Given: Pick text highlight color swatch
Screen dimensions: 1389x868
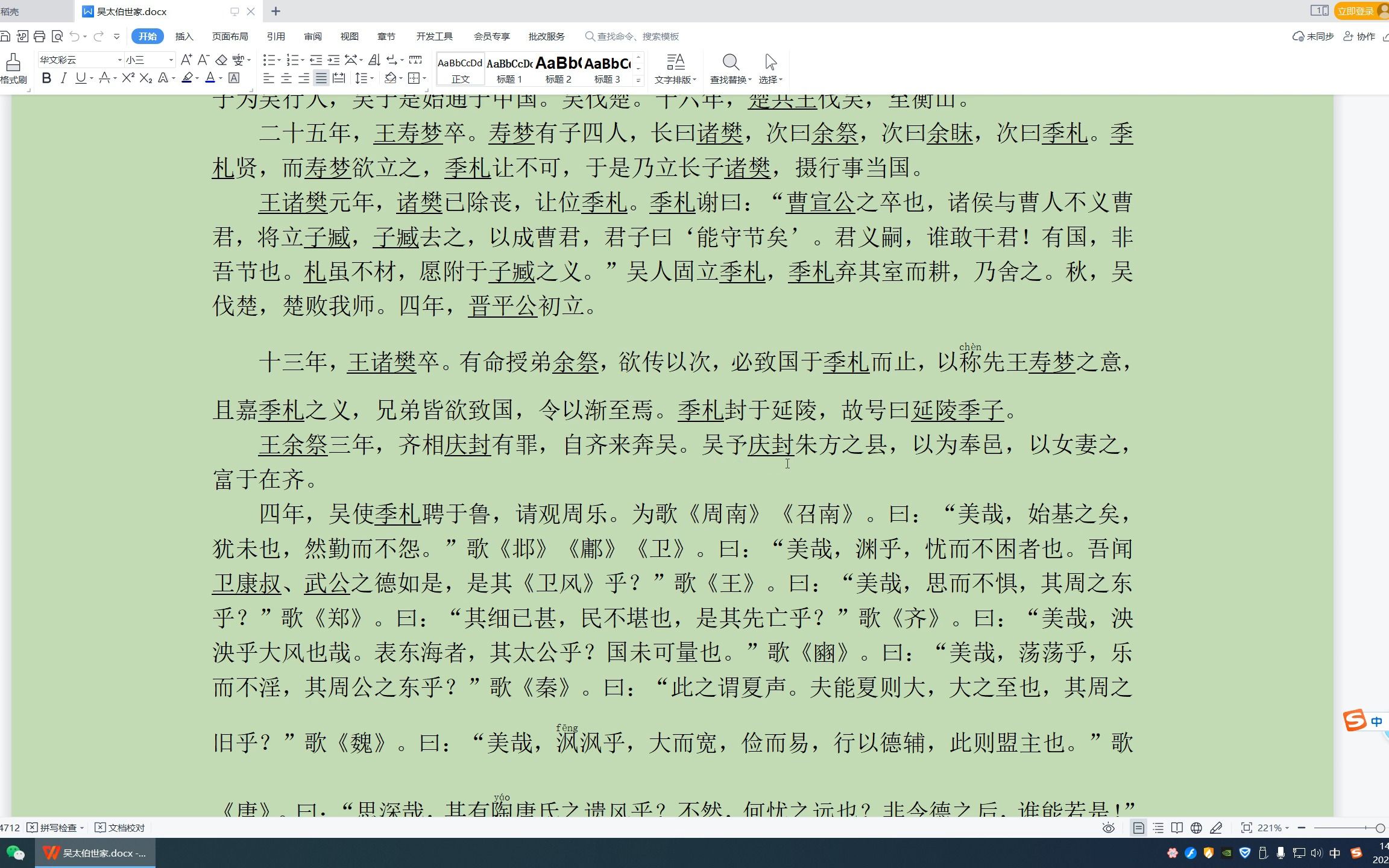Looking at the screenshot, I should [x=187, y=78].
